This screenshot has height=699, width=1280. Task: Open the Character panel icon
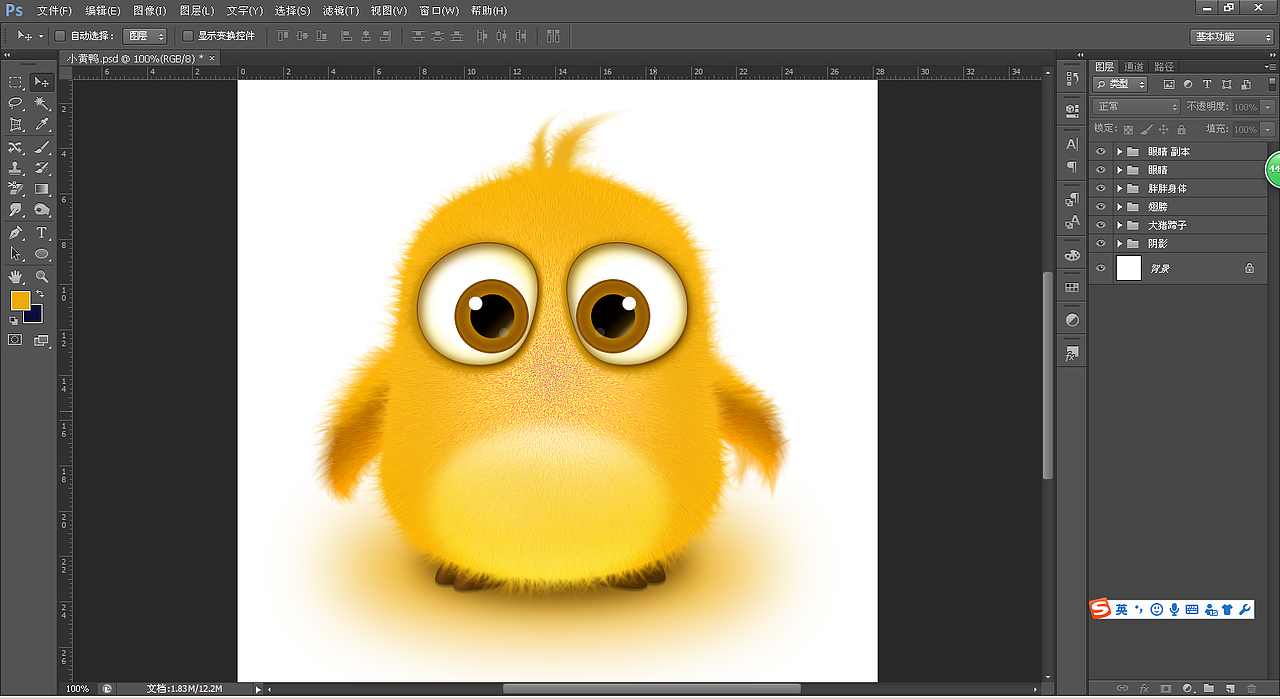(x=1072, y=145)
